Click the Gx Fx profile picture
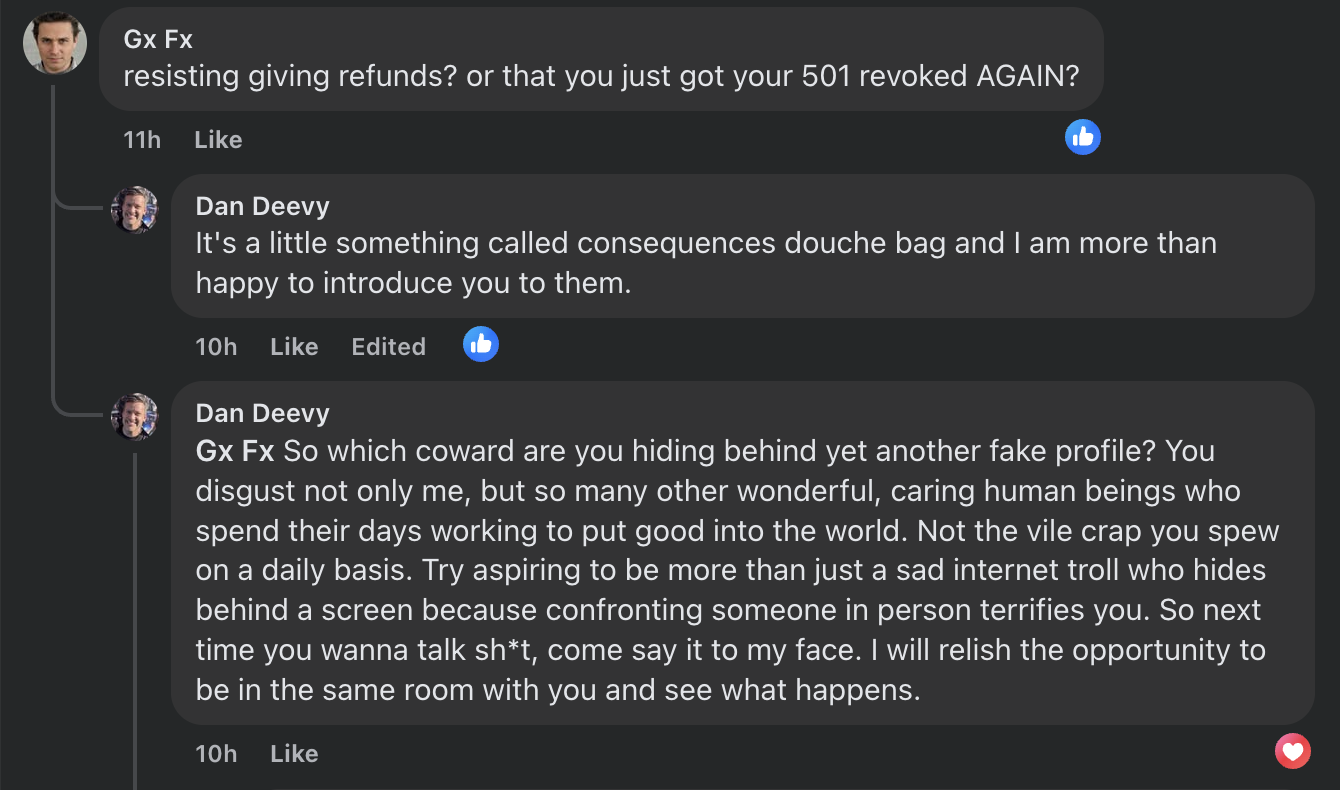The height and width of the screenshot is (790, 1340). point(55,43)
